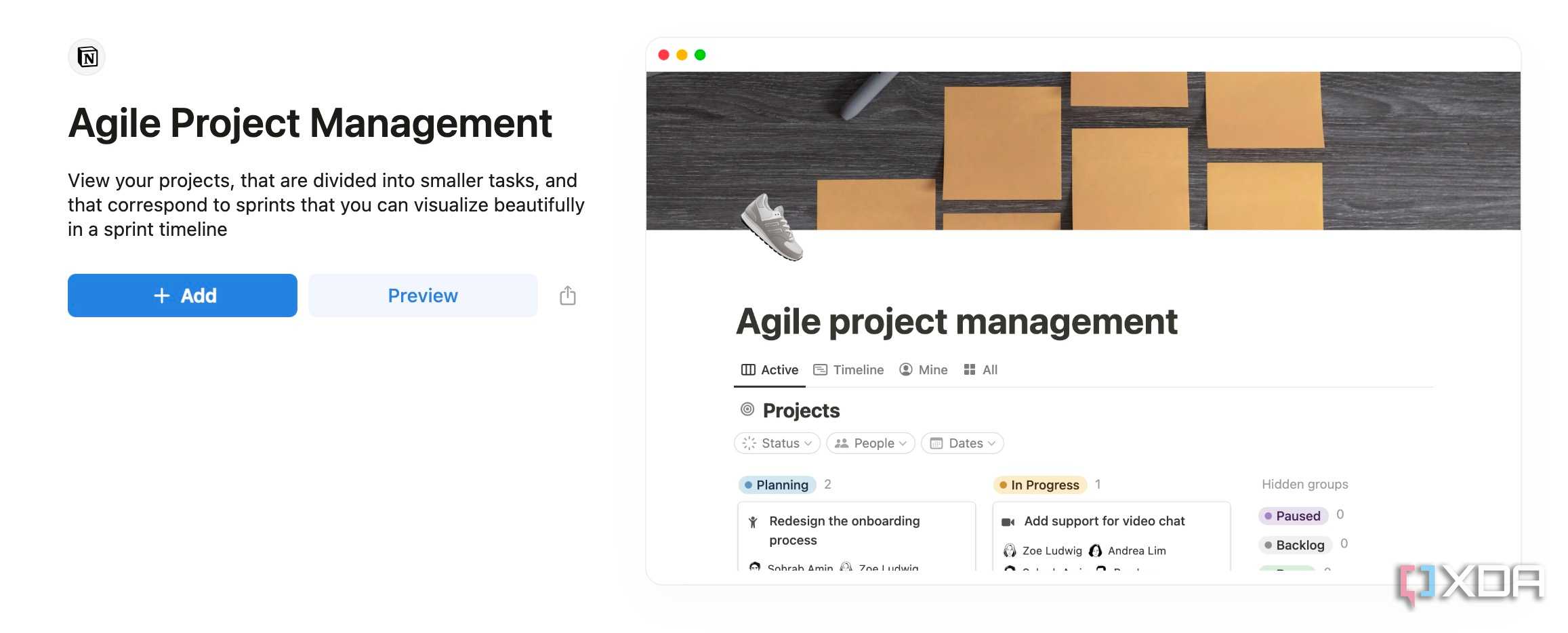The height and width of the screenshot is (633, 1568).
Task: Click the Planning group label
Action: (x=777, y=485)
